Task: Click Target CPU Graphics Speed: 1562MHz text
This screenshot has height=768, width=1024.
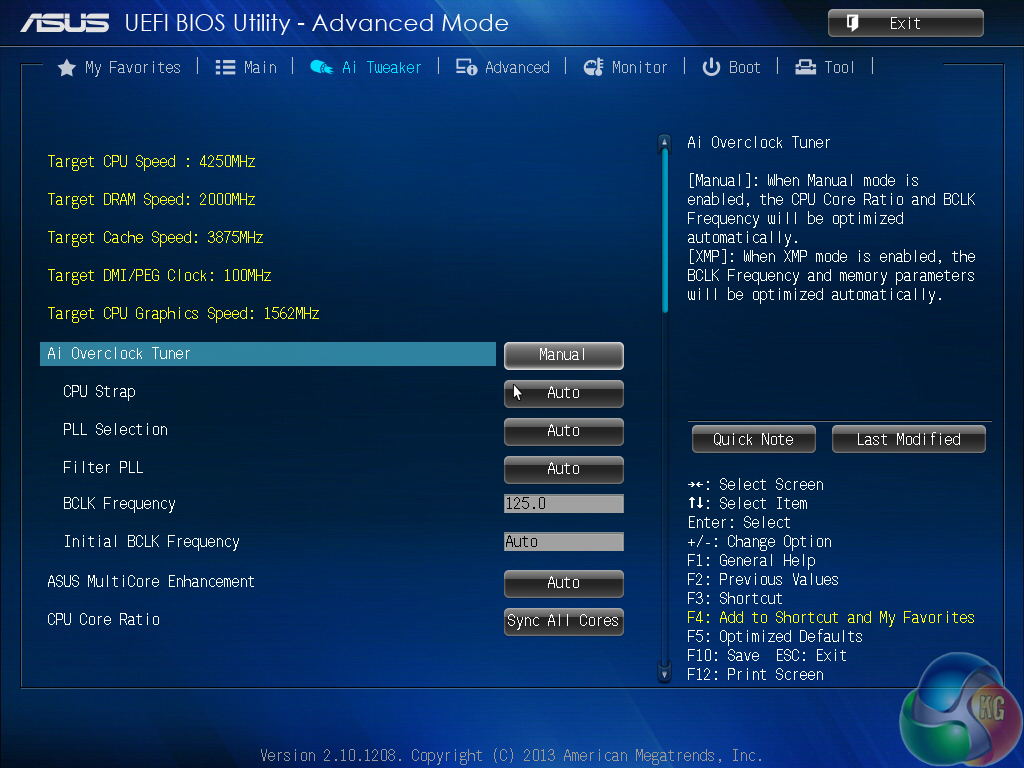Action: tap(183, 313)
